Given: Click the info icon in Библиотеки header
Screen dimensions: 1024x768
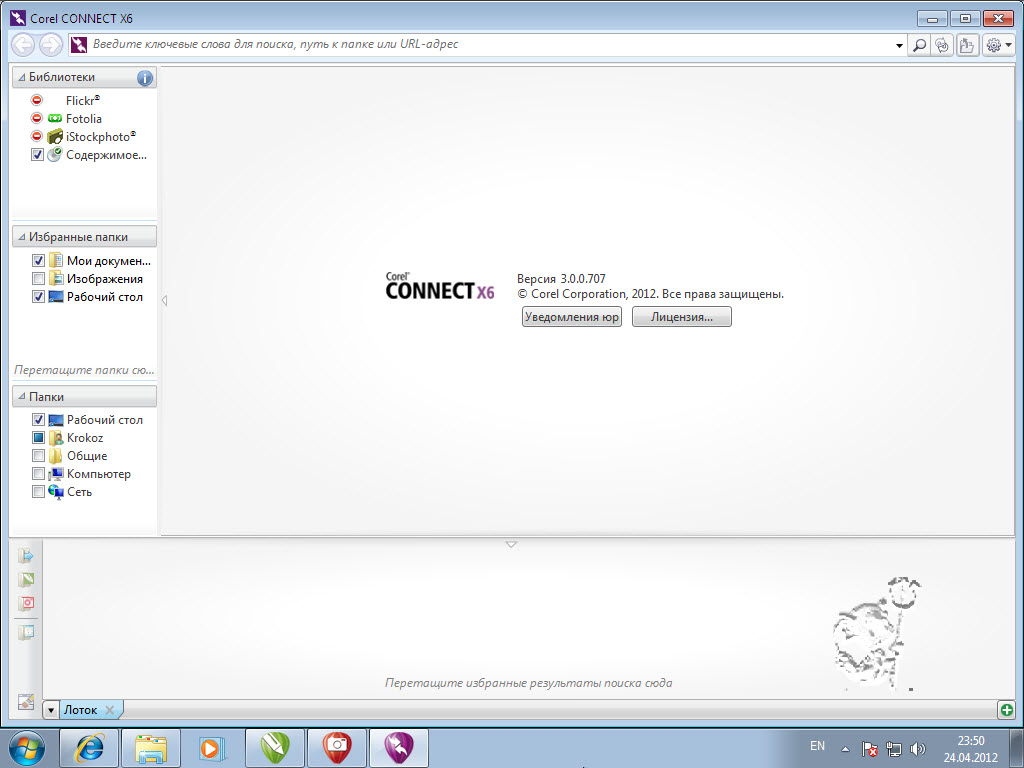Looking at the screenshot, I should tap(145, 77).
